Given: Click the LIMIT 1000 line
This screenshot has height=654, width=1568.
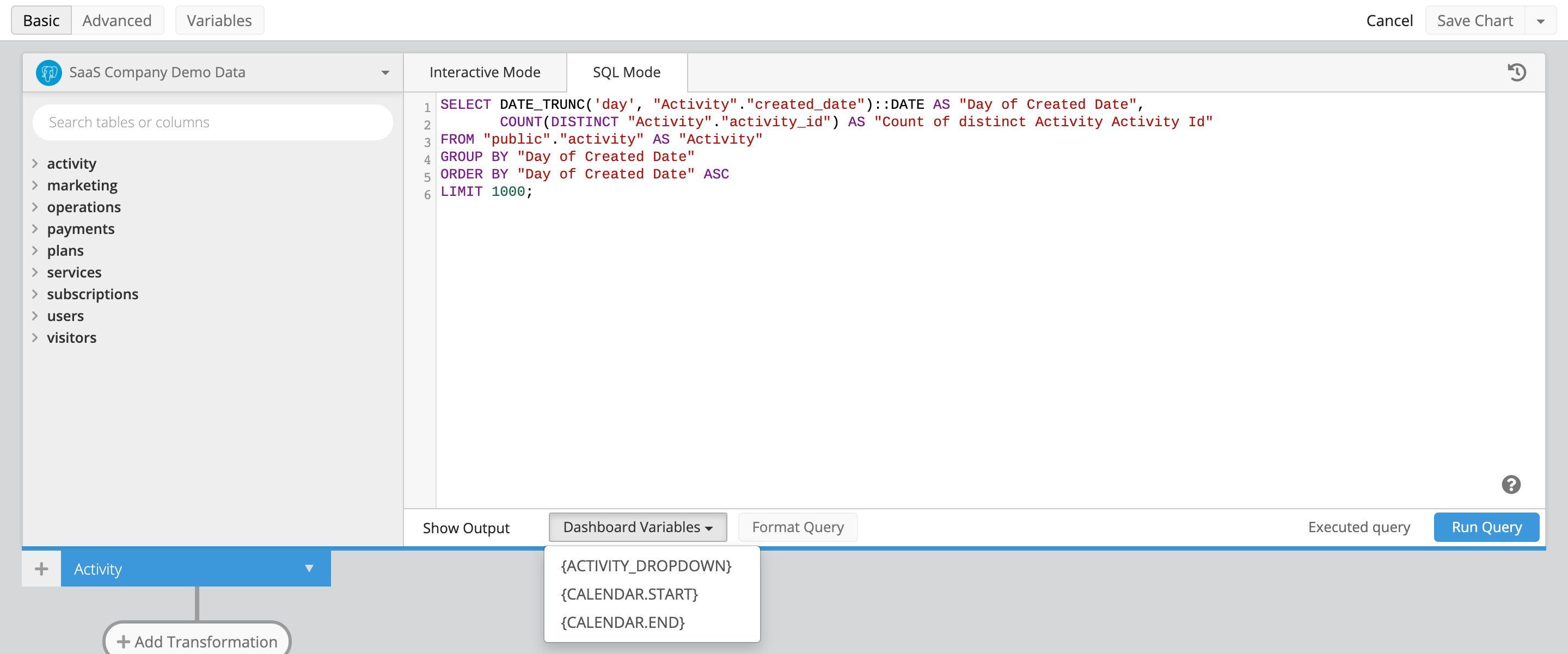Looking at the screenshot, I should coord(486,192).
